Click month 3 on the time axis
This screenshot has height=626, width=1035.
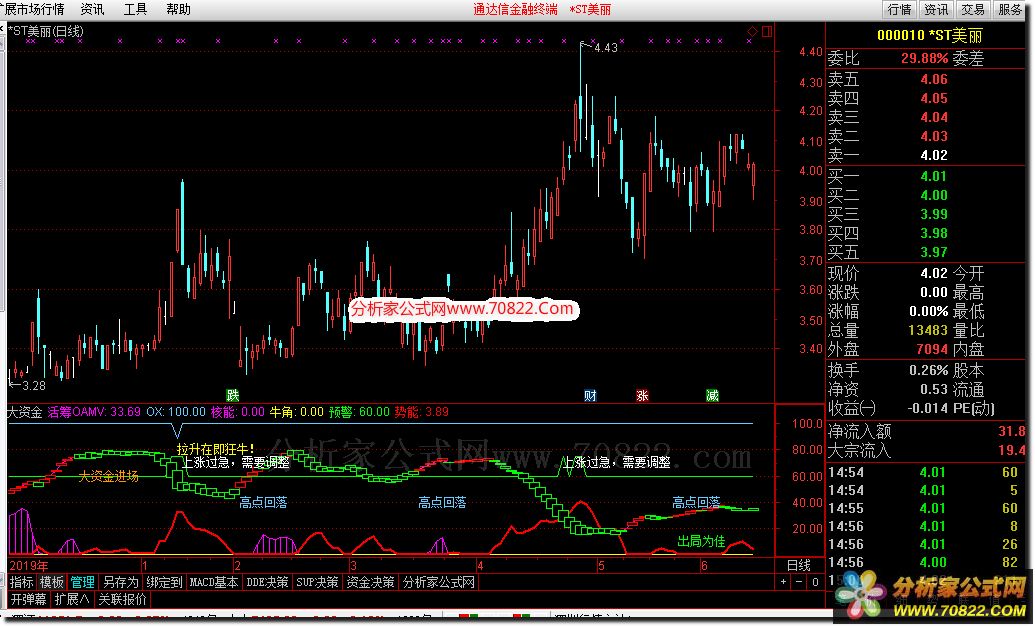tap(354, 566)
